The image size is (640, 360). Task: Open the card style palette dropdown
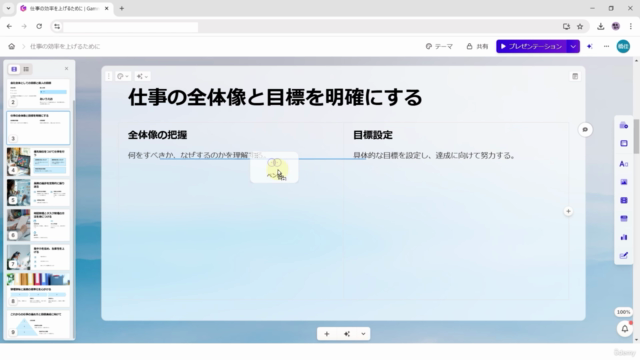click(123, 76)
